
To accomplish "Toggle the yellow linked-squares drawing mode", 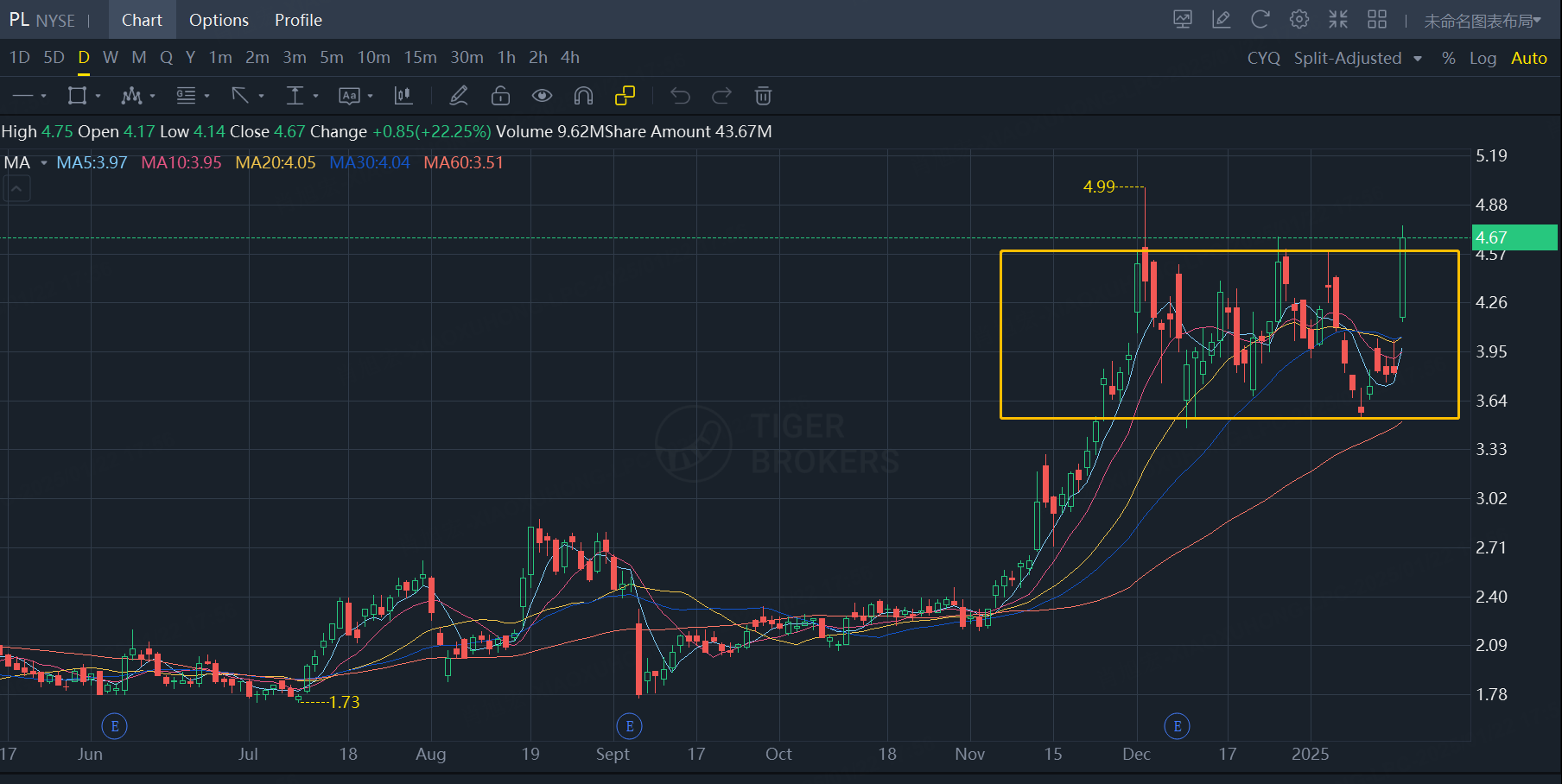I will tap(625, 96).
